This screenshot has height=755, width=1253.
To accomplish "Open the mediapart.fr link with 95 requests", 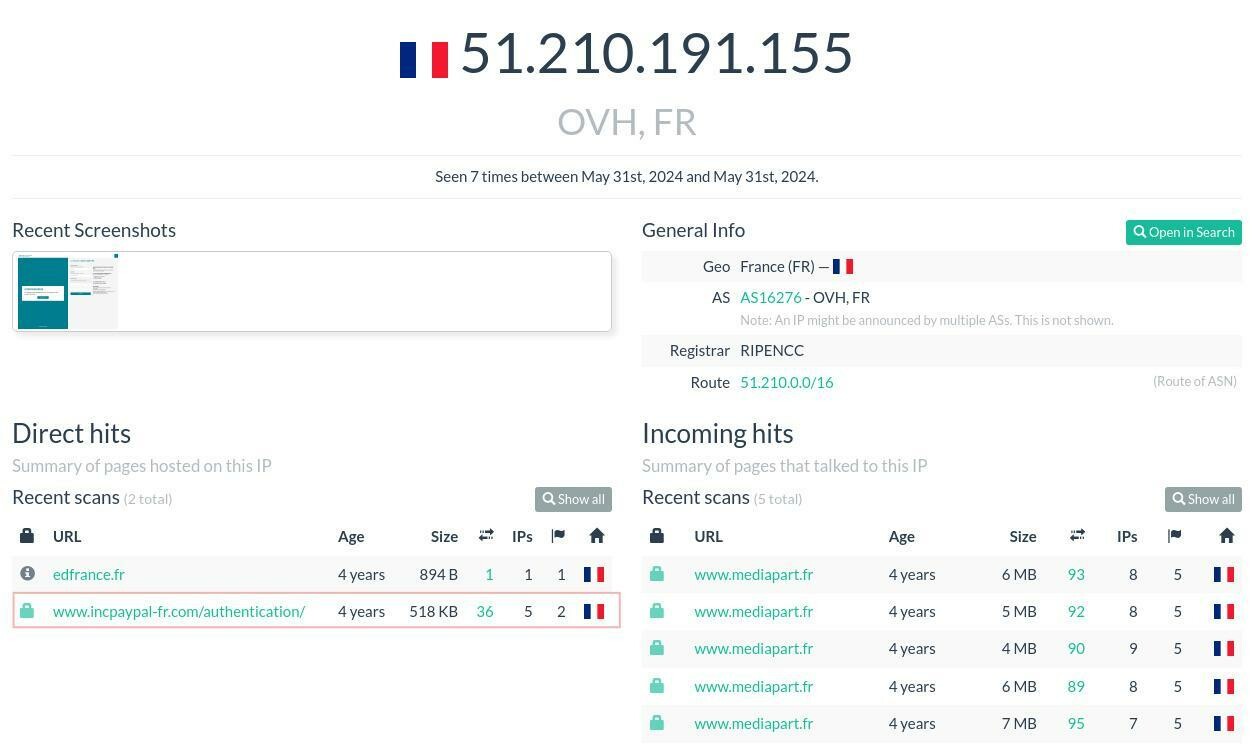I will click(754, 723).
